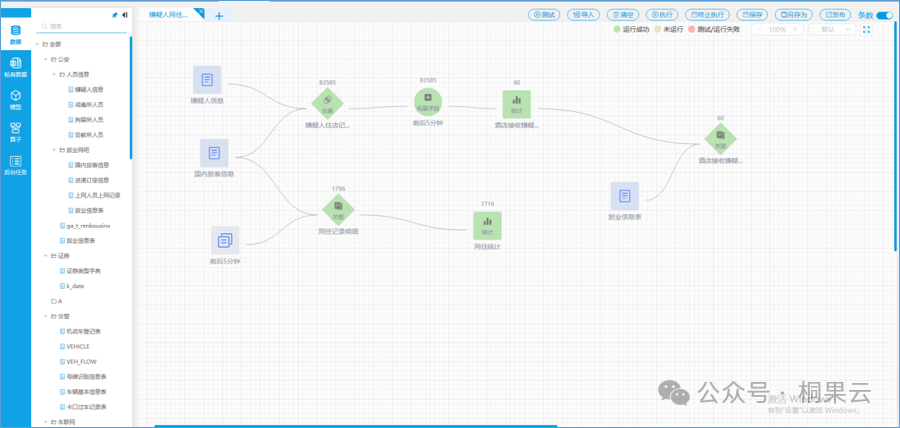The height and width of the screenshot is (428, 900).
Task: Click the zoom-in plus at 100%
Action: tap(796, 30)
